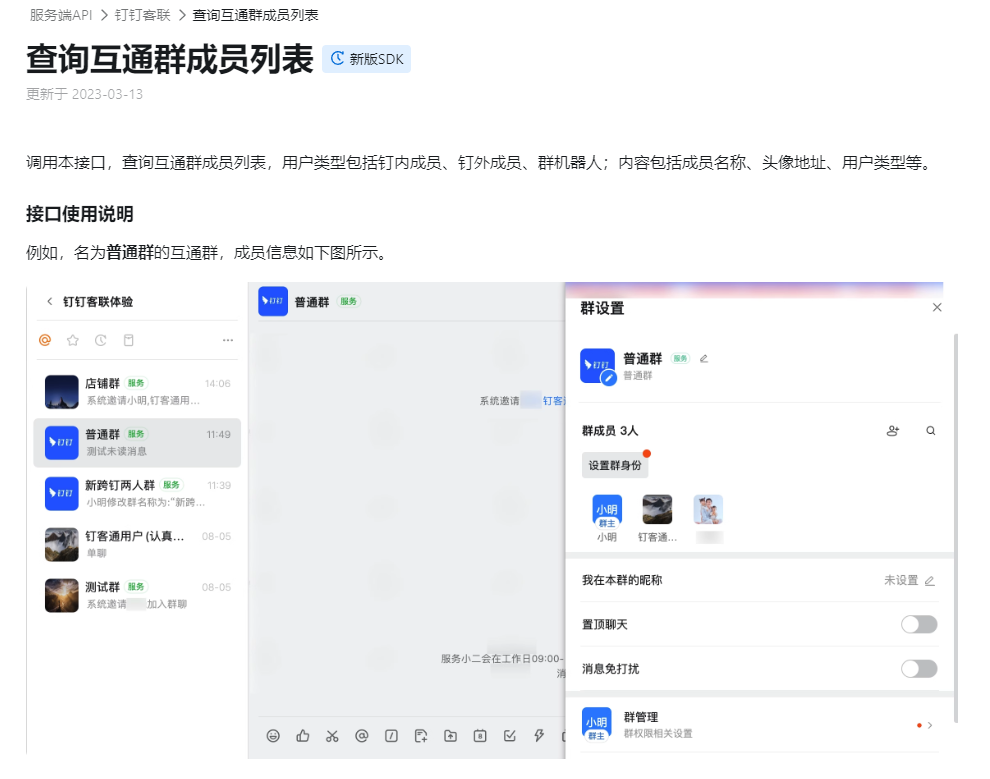
Task: Click member avatar 钉客通… in group members
Action: click(657, 509)
